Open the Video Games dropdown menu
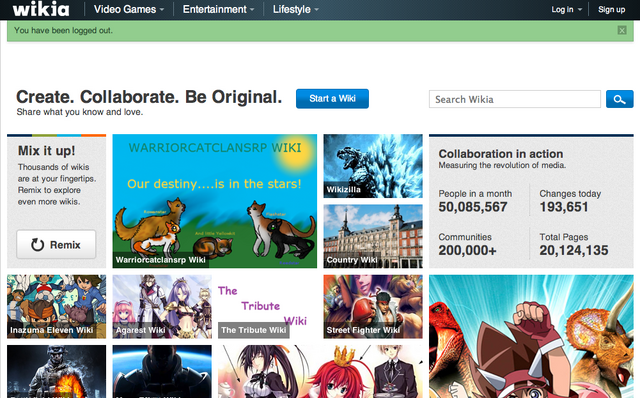This screenshot has width=640, height=398. click(x=129, y=9)
